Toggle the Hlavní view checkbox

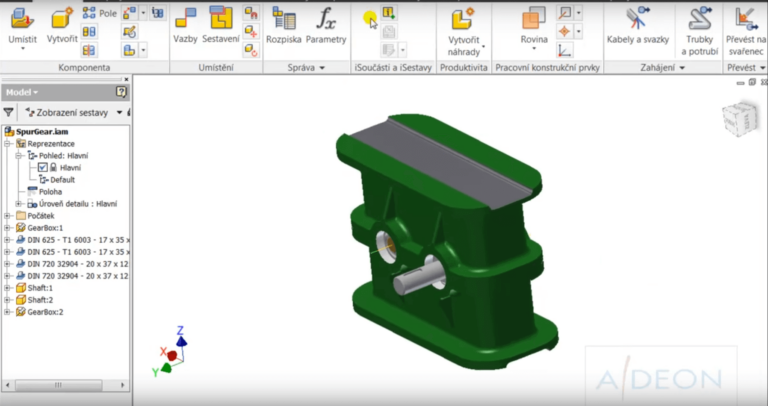pyautogui.click(x=43, y=167)
